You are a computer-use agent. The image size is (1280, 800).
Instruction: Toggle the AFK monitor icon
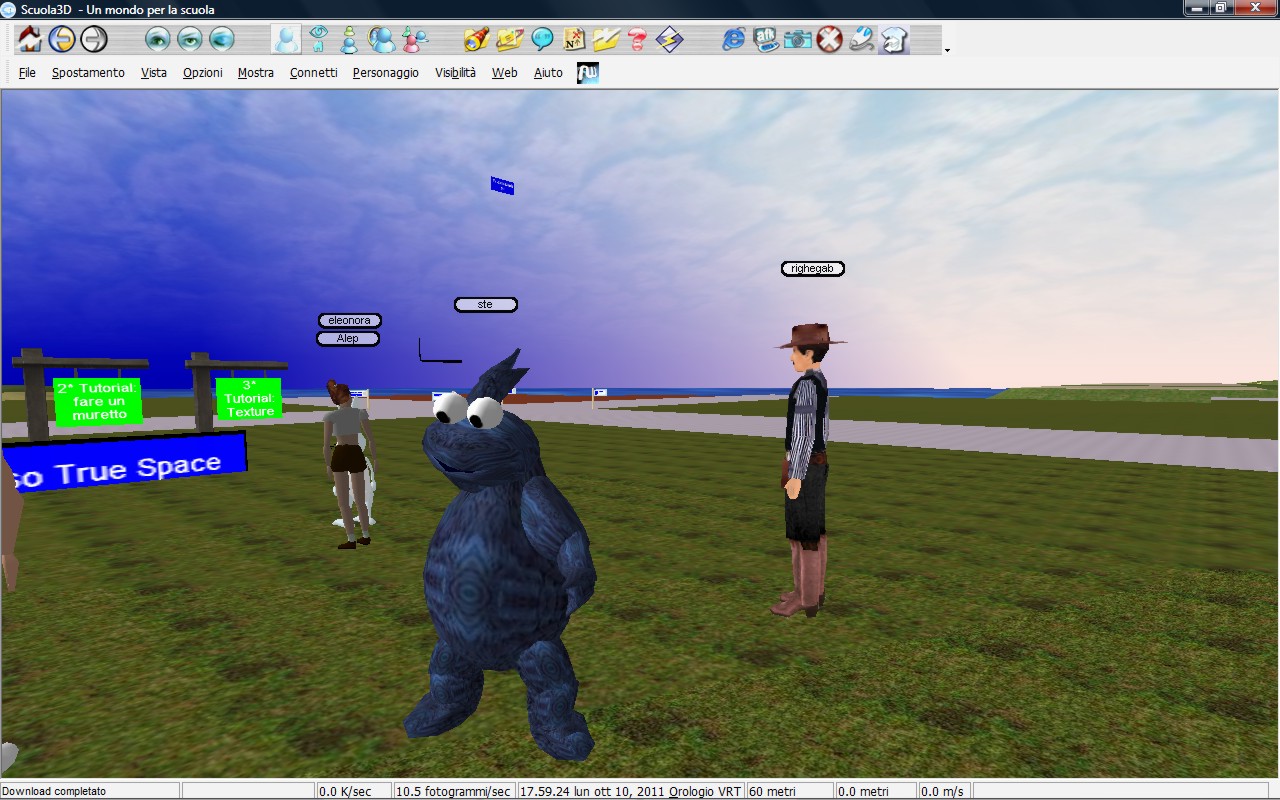coord(766,39)
